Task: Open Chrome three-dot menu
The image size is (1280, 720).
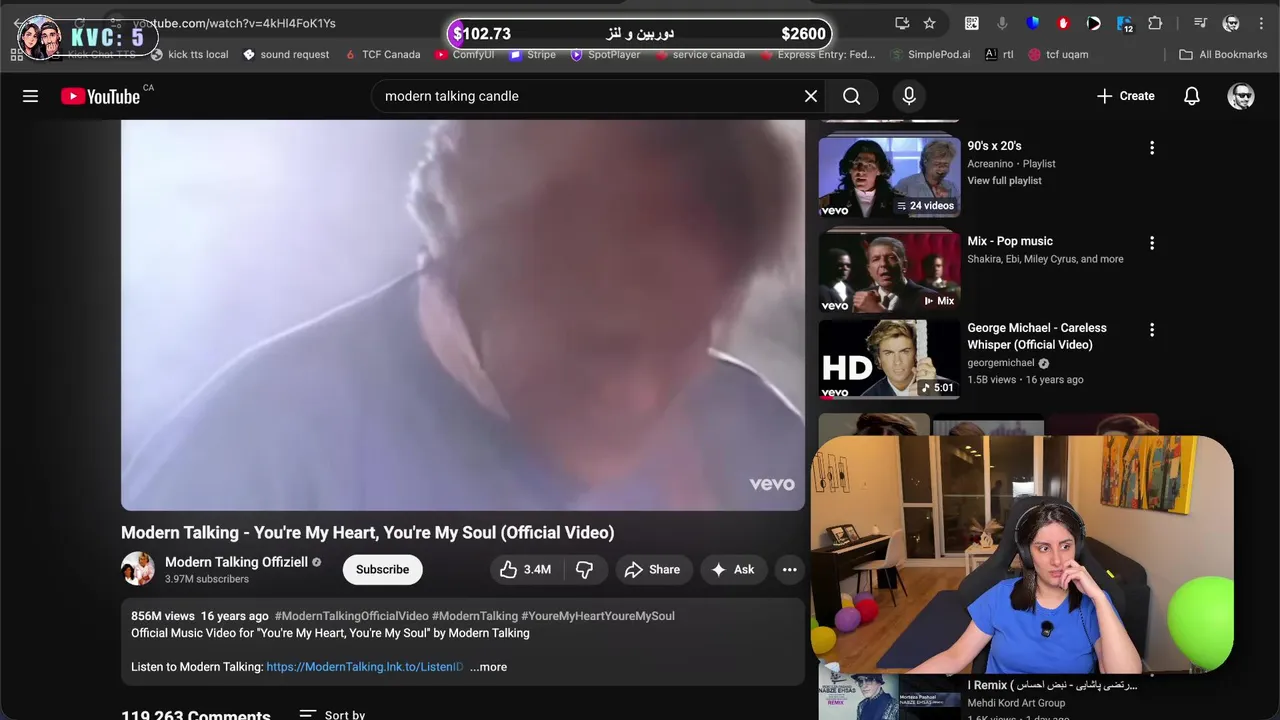Action: [x=1260, y=23]
